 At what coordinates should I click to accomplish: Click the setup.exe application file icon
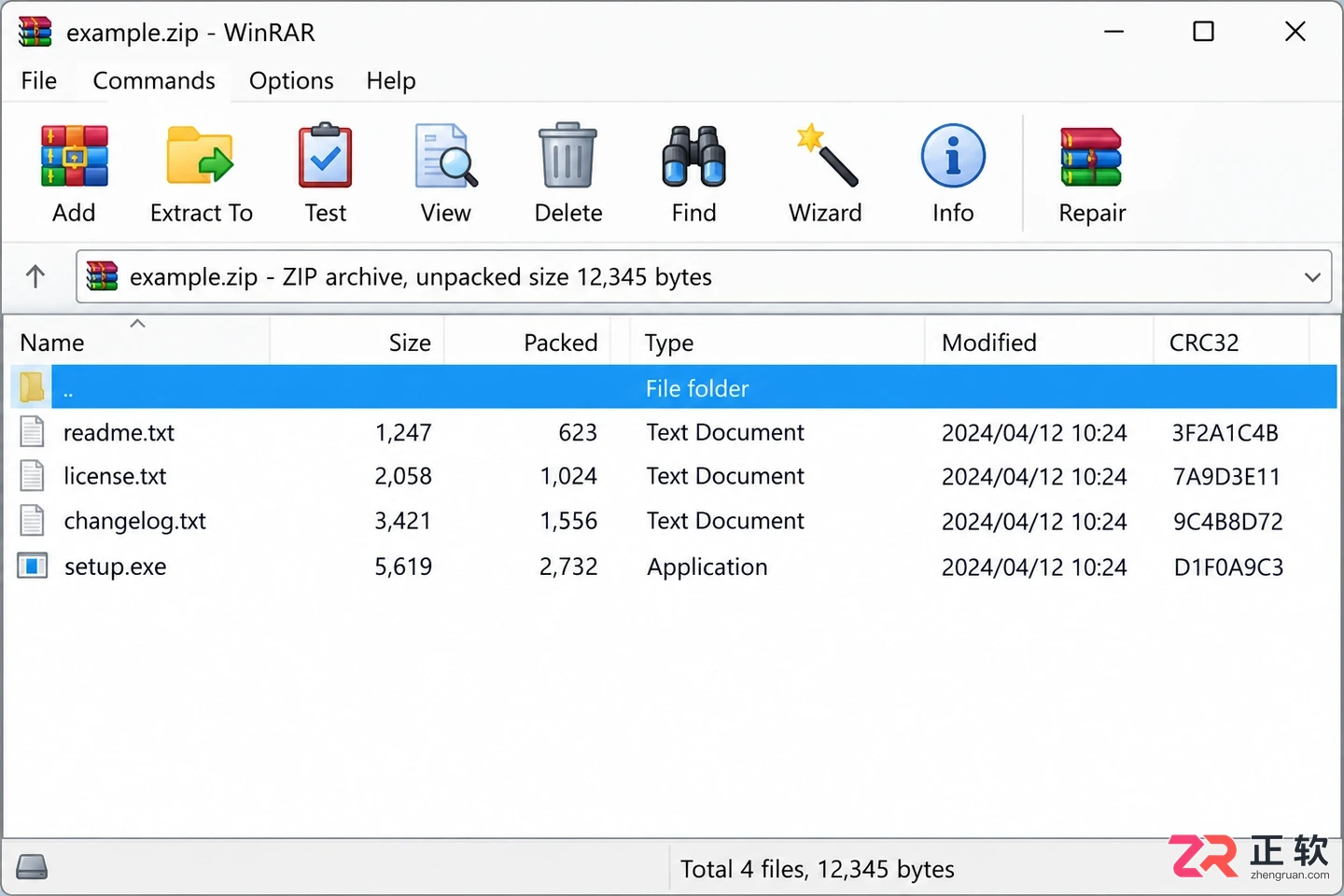[x=33, y=566]
